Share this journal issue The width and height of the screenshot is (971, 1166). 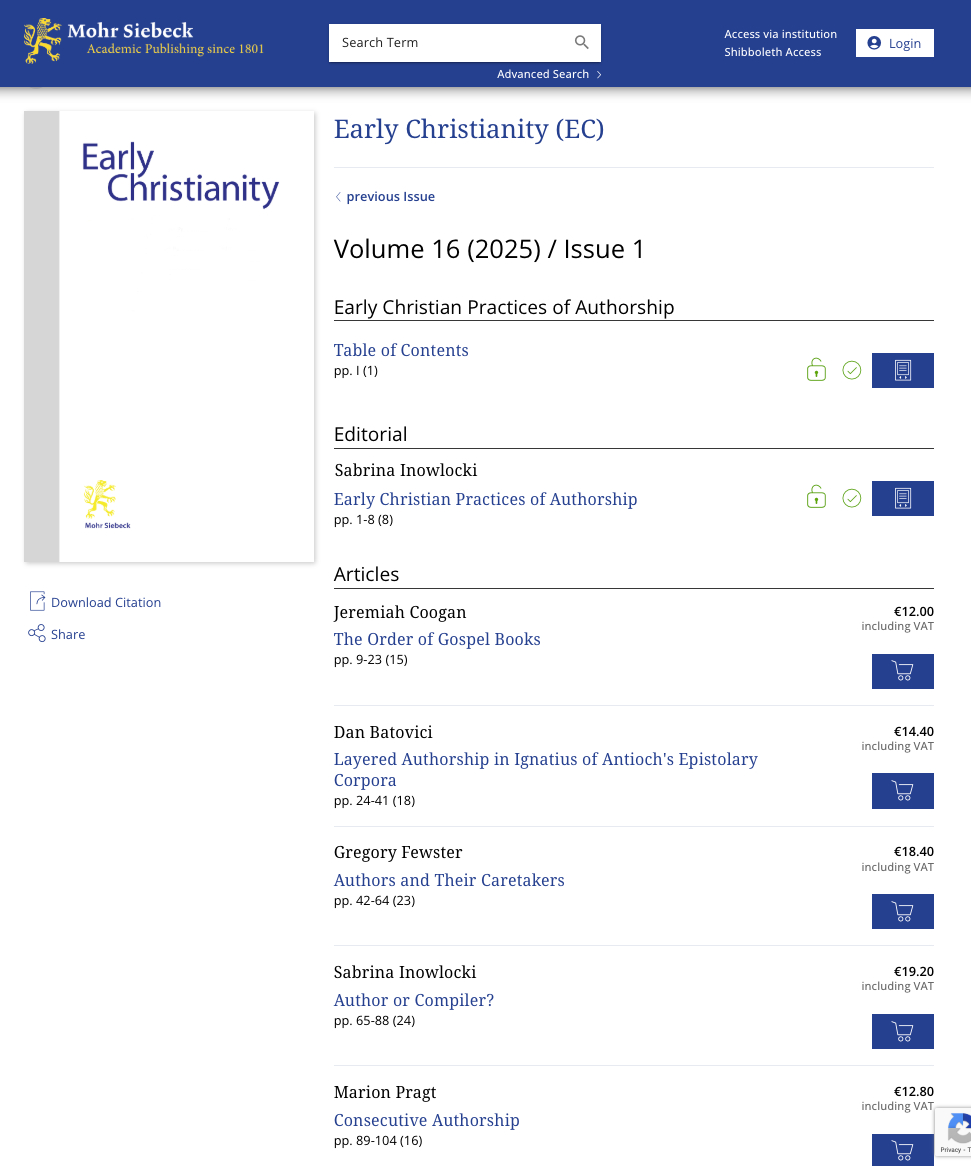tap(67, 634)
